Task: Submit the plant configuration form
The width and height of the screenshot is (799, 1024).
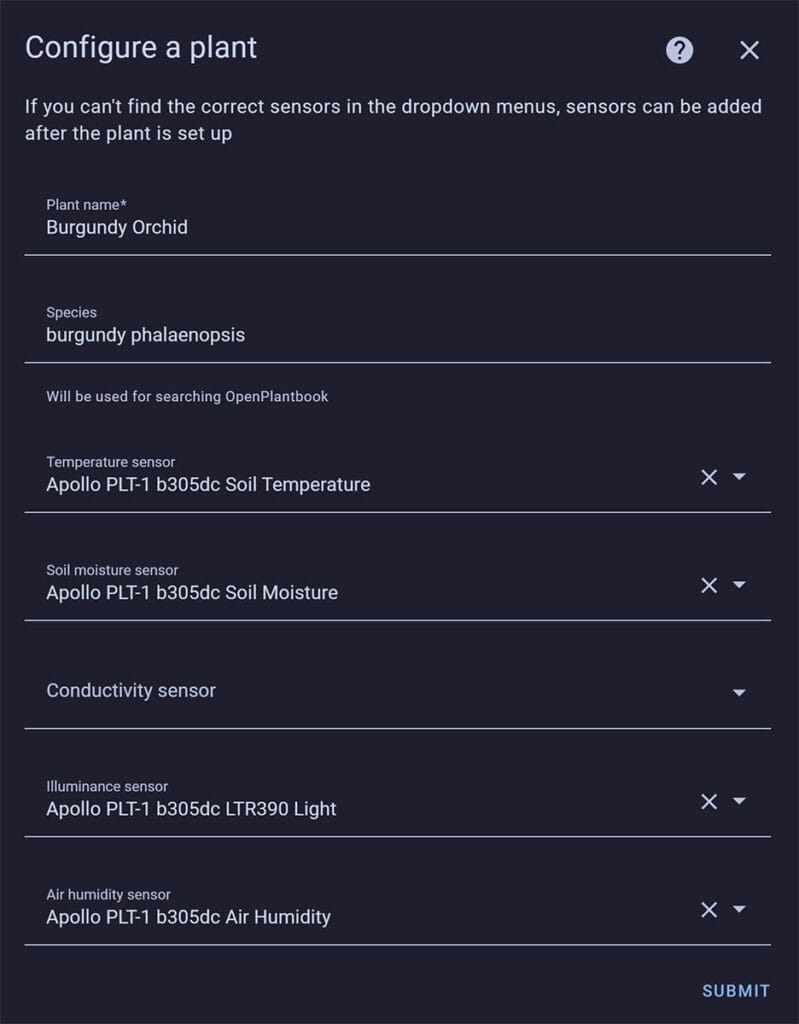Action: pyautogui.click(x=734, y=991)
